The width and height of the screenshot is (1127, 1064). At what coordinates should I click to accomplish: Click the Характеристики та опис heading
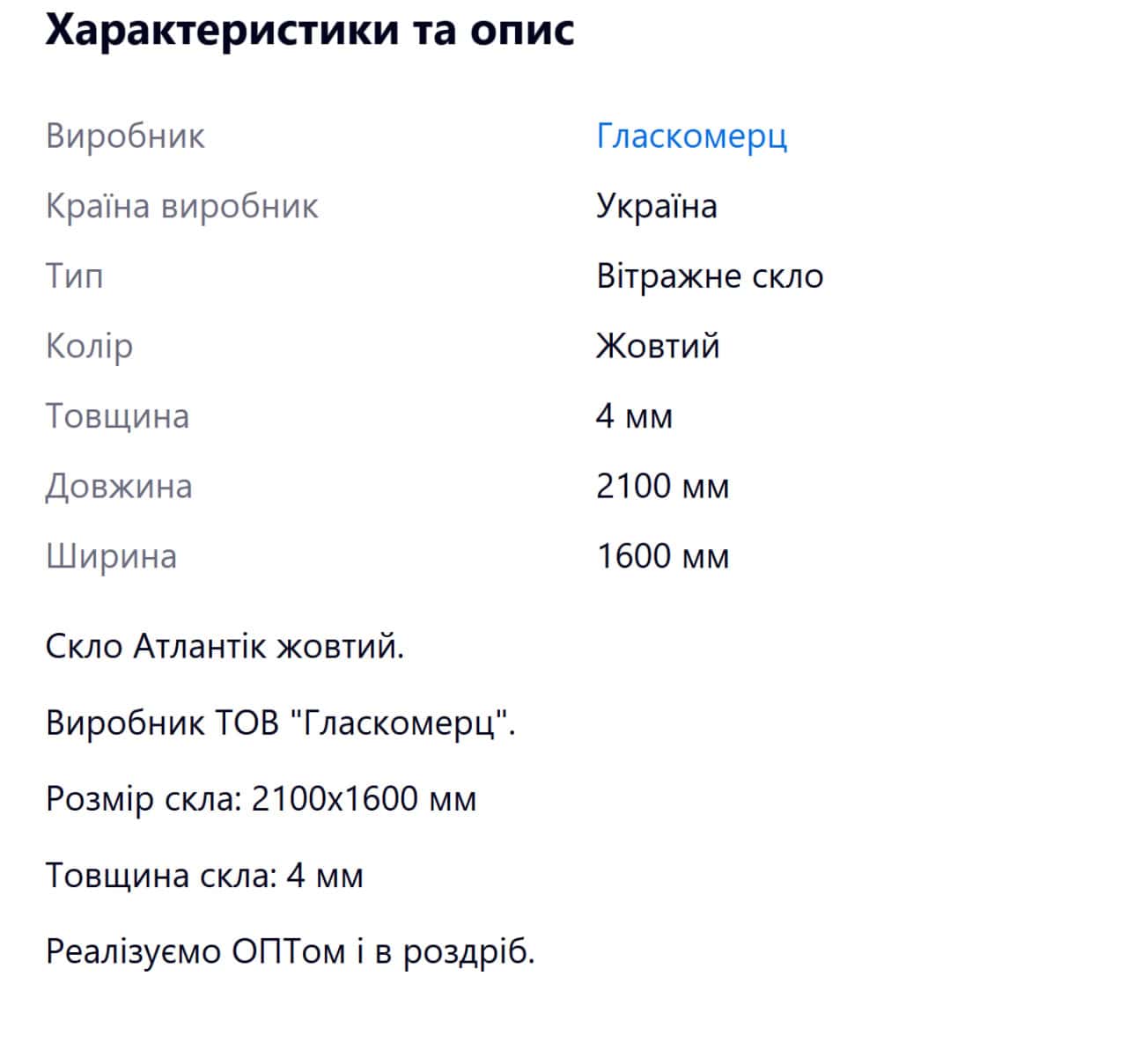pos(309,30)
